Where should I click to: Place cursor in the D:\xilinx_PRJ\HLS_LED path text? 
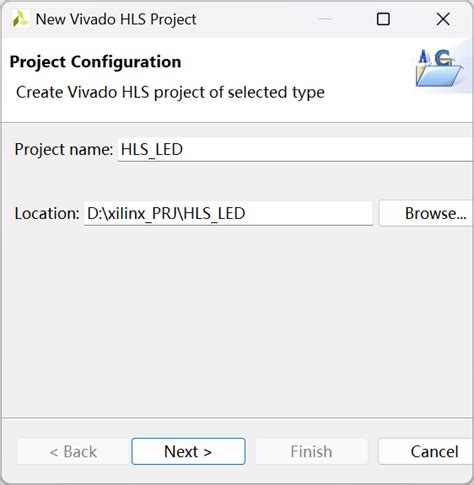coord(166,213)
